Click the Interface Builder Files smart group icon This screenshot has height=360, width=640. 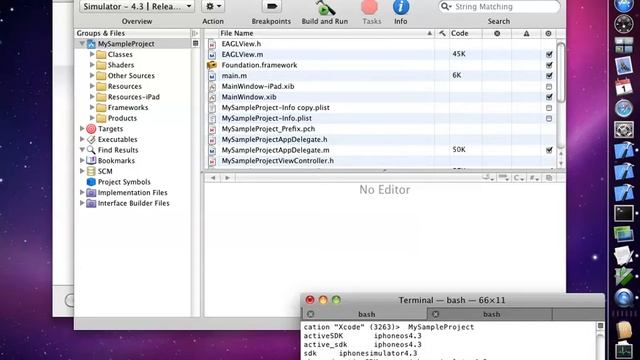[x=91, y=203]
